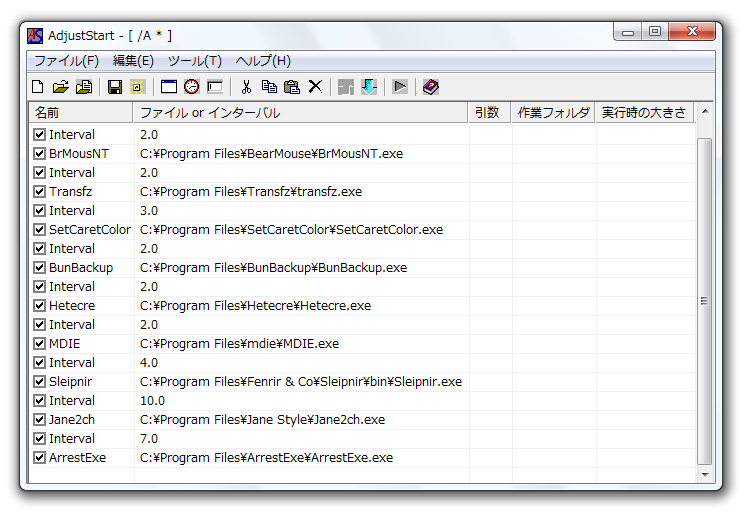This screenshot has height=514, width=746.
Task: Select the transfz.exe file path
Action: click(x=251, y=192)
